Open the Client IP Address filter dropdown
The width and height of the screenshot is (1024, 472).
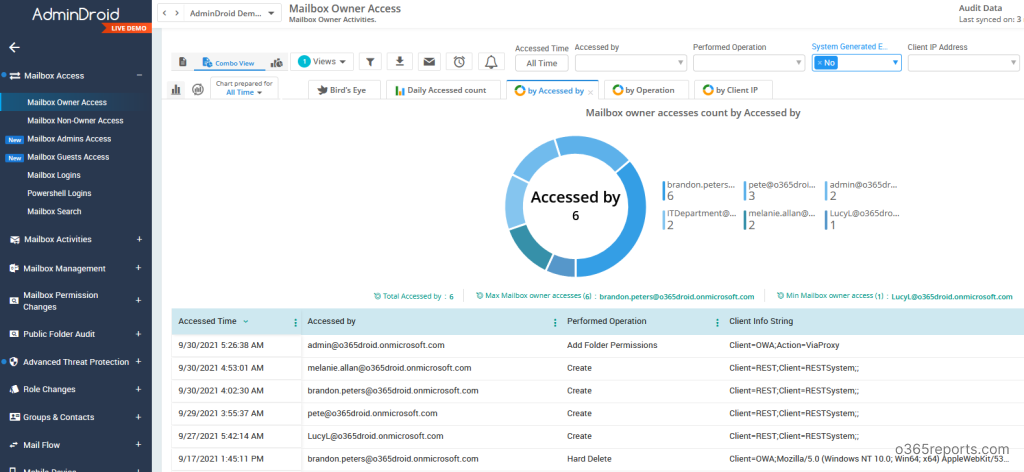[963, 63]
